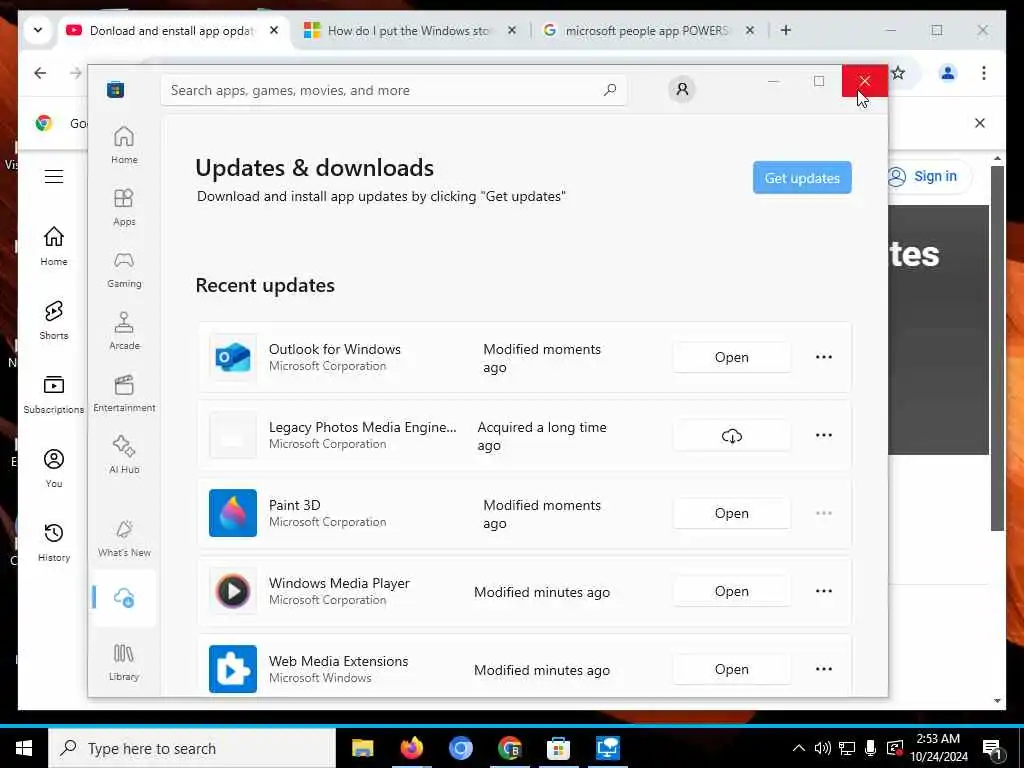Click the Microsoft Store logo icon
1024x768 pixels.
pyautogui.click(x=116, y=89)
